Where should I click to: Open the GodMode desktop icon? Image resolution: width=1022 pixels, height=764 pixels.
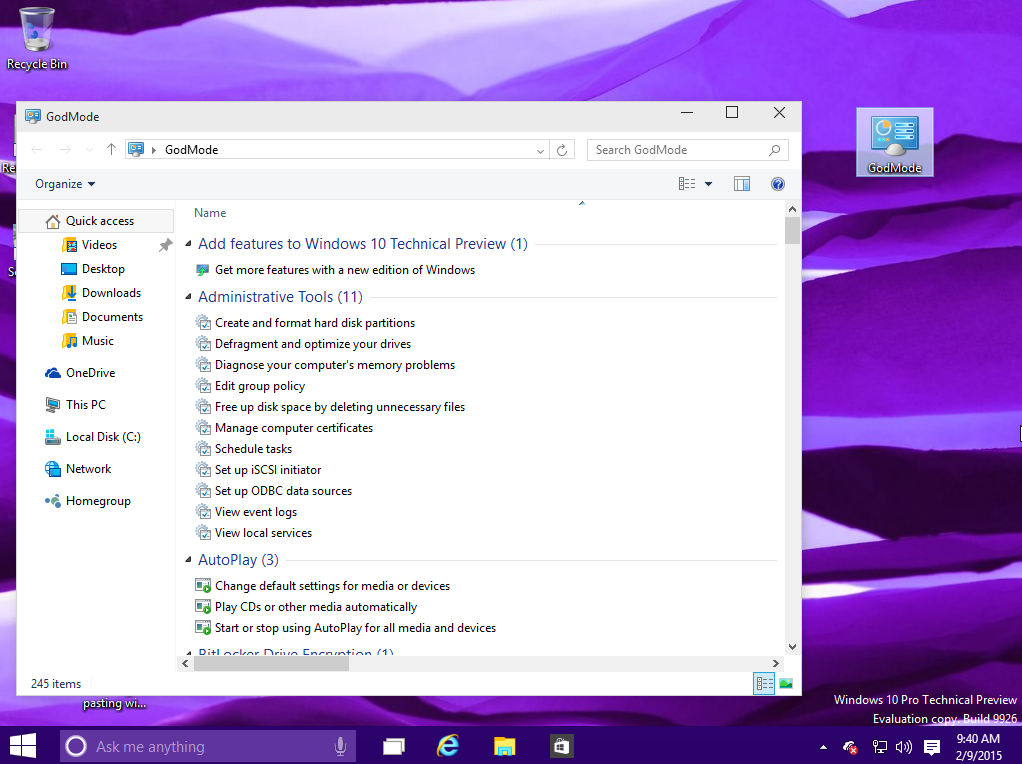coord(893,142)
